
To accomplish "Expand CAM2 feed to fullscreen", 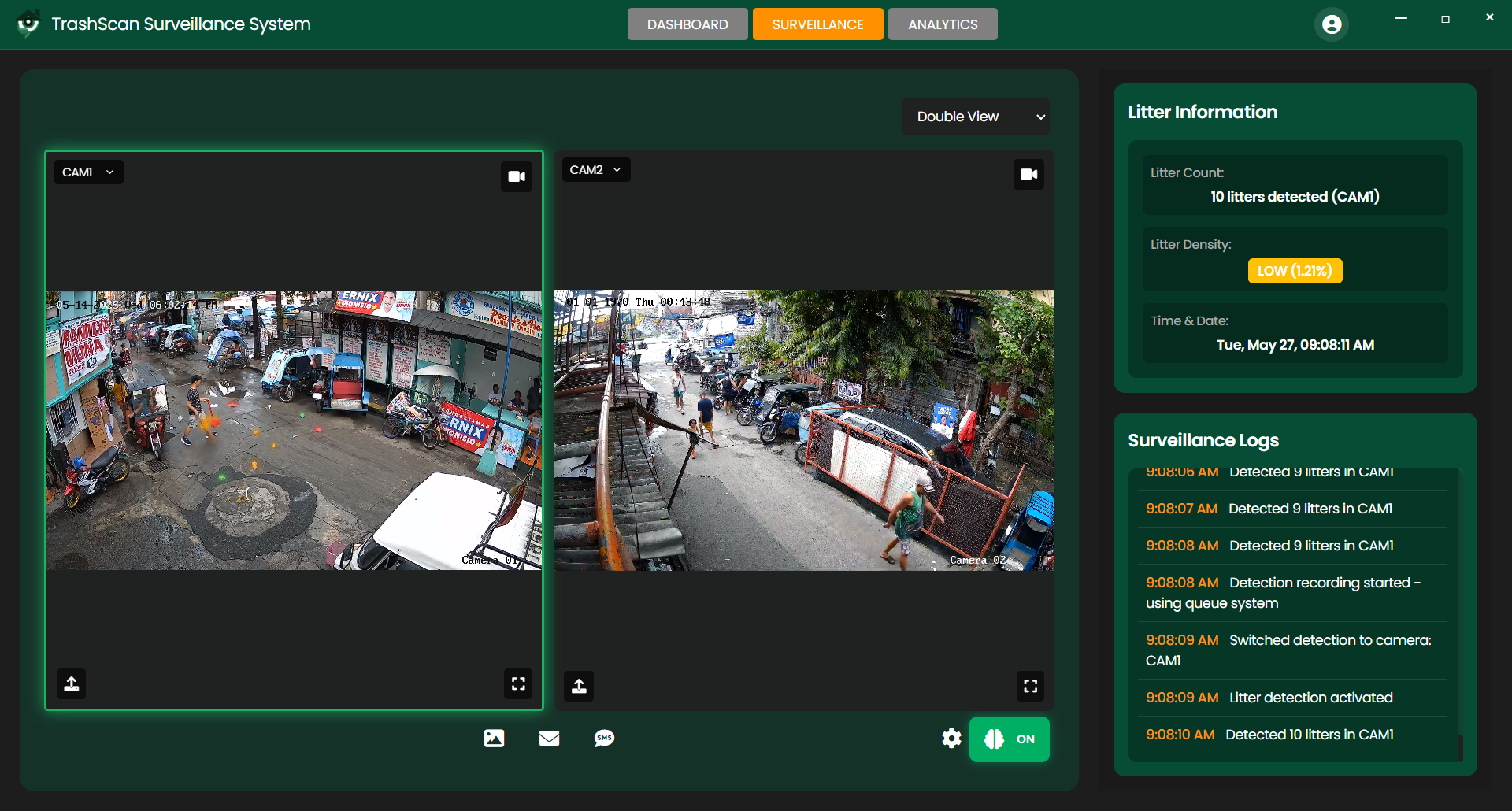I will click(x=1030, y=686).
